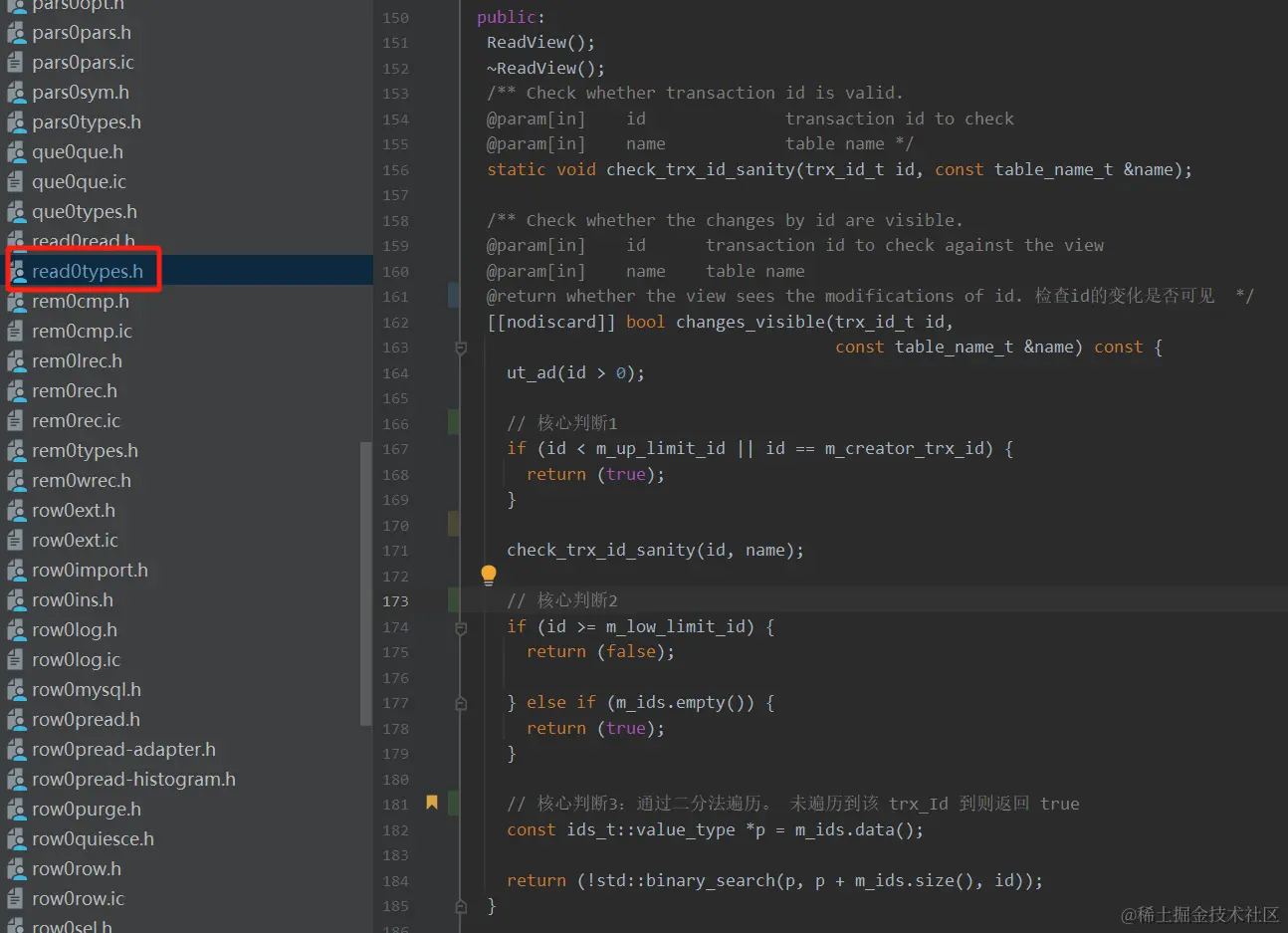The height and width of the screenshot is (933, 1288).
Task: Click the ~ReadView() destructor declaration
Action: (545, 68)
